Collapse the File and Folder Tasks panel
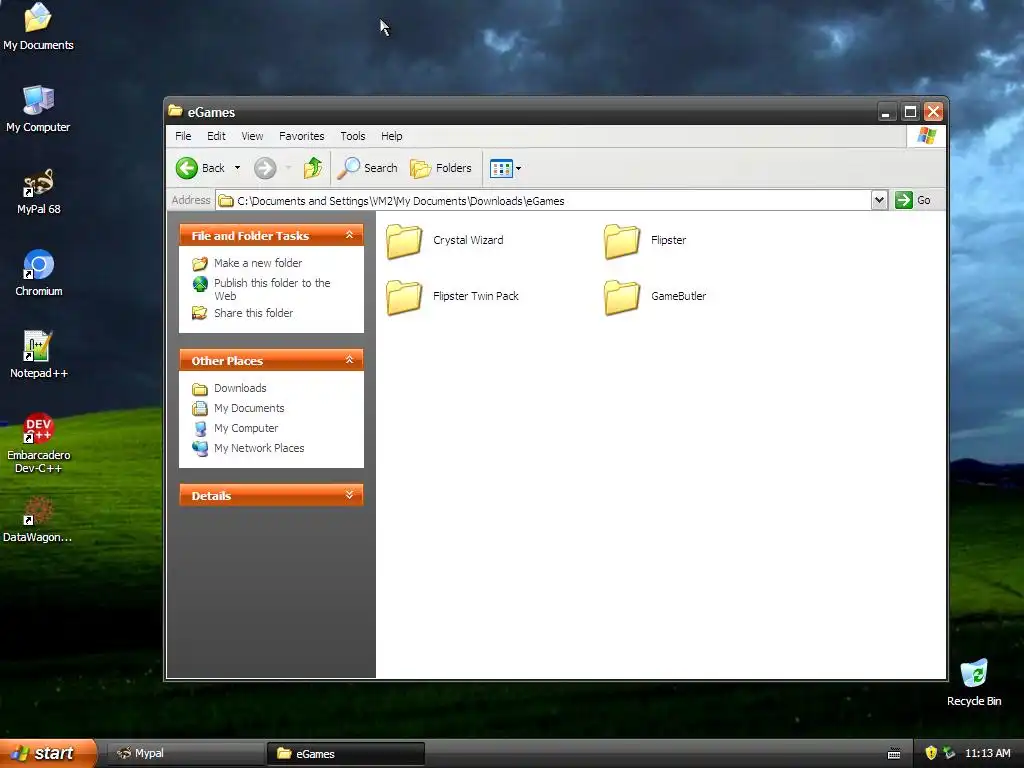 click(349, 235)
